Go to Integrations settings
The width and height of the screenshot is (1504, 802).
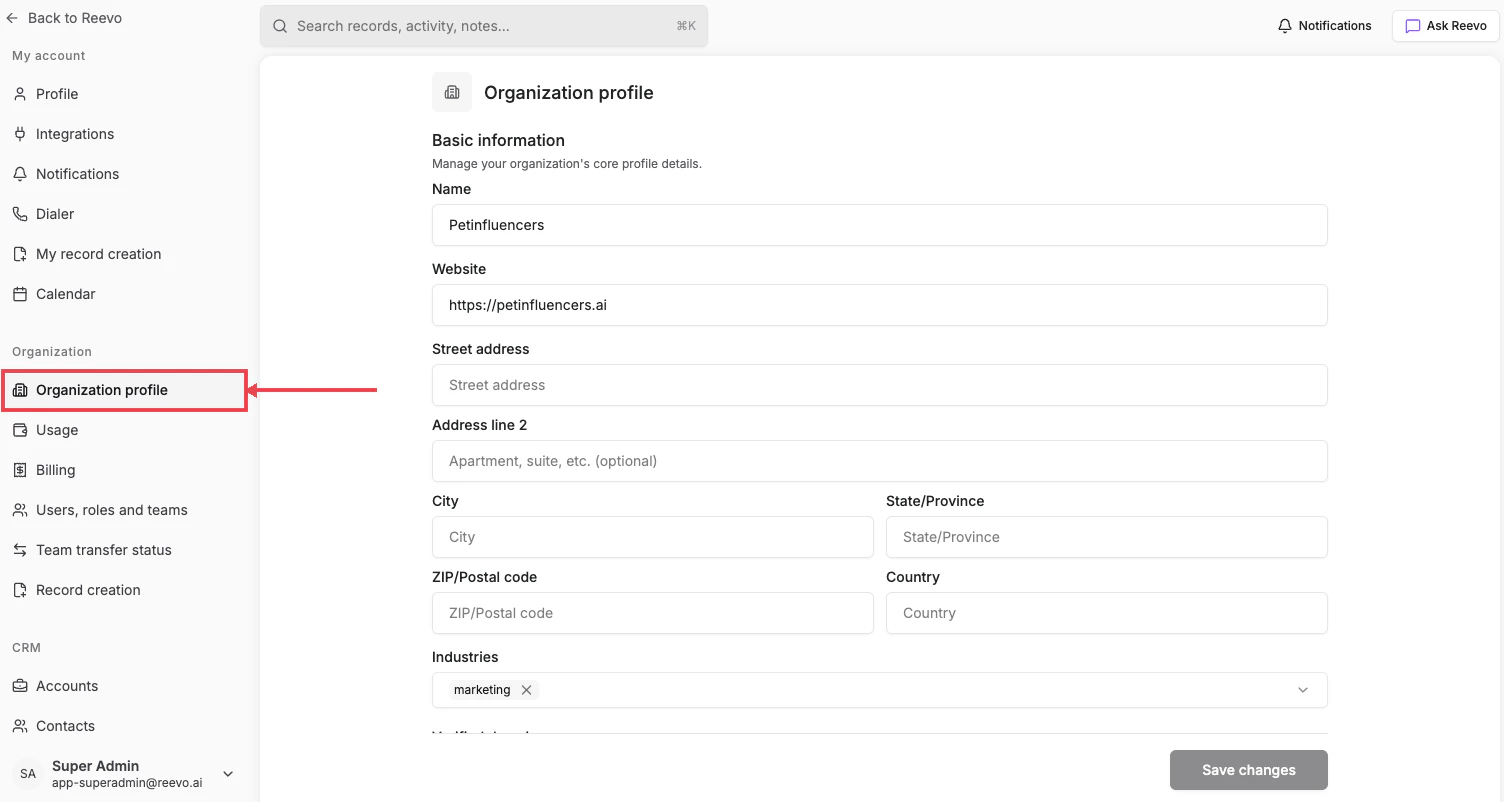tap(126, 134)
